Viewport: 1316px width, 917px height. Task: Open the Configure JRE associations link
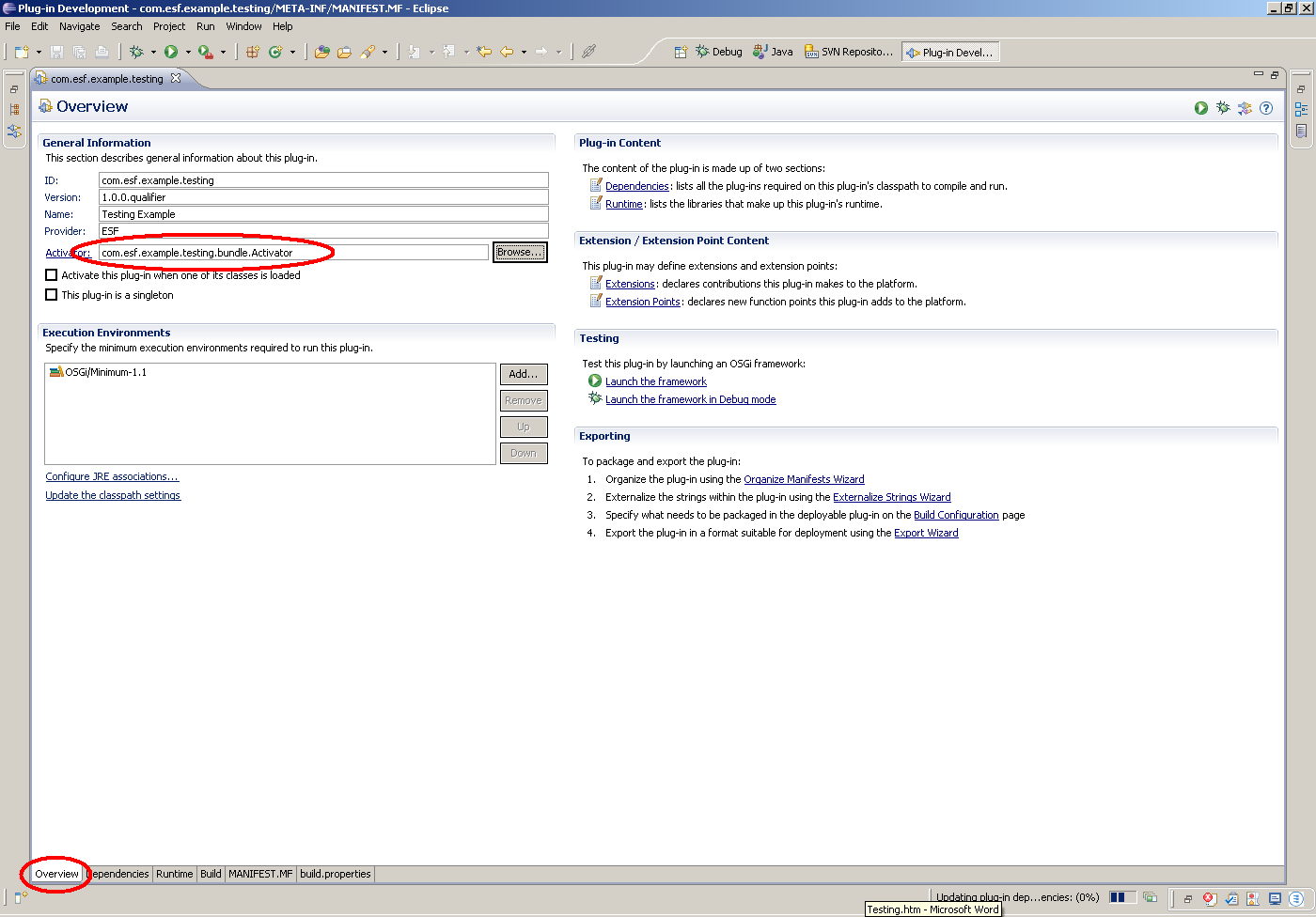coord(112,476)
